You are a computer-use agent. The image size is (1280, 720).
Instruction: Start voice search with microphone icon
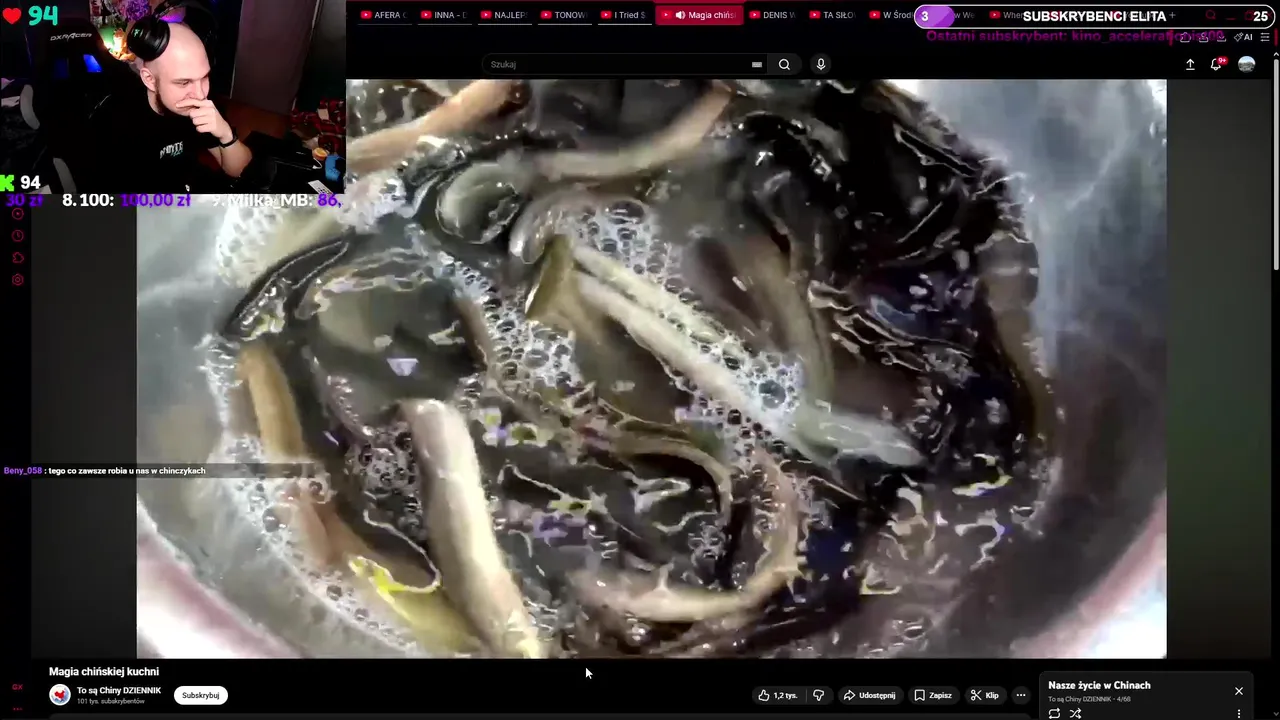[x=821, y=64]
